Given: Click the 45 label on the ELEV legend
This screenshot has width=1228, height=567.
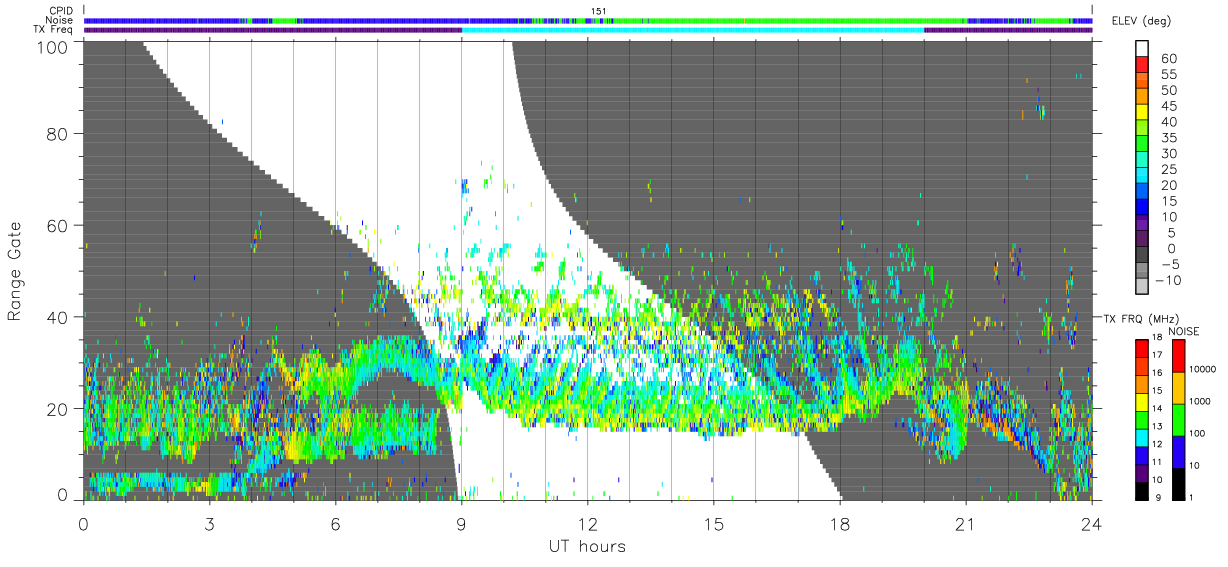Looking at the screenshot, I should (1168, 106).
